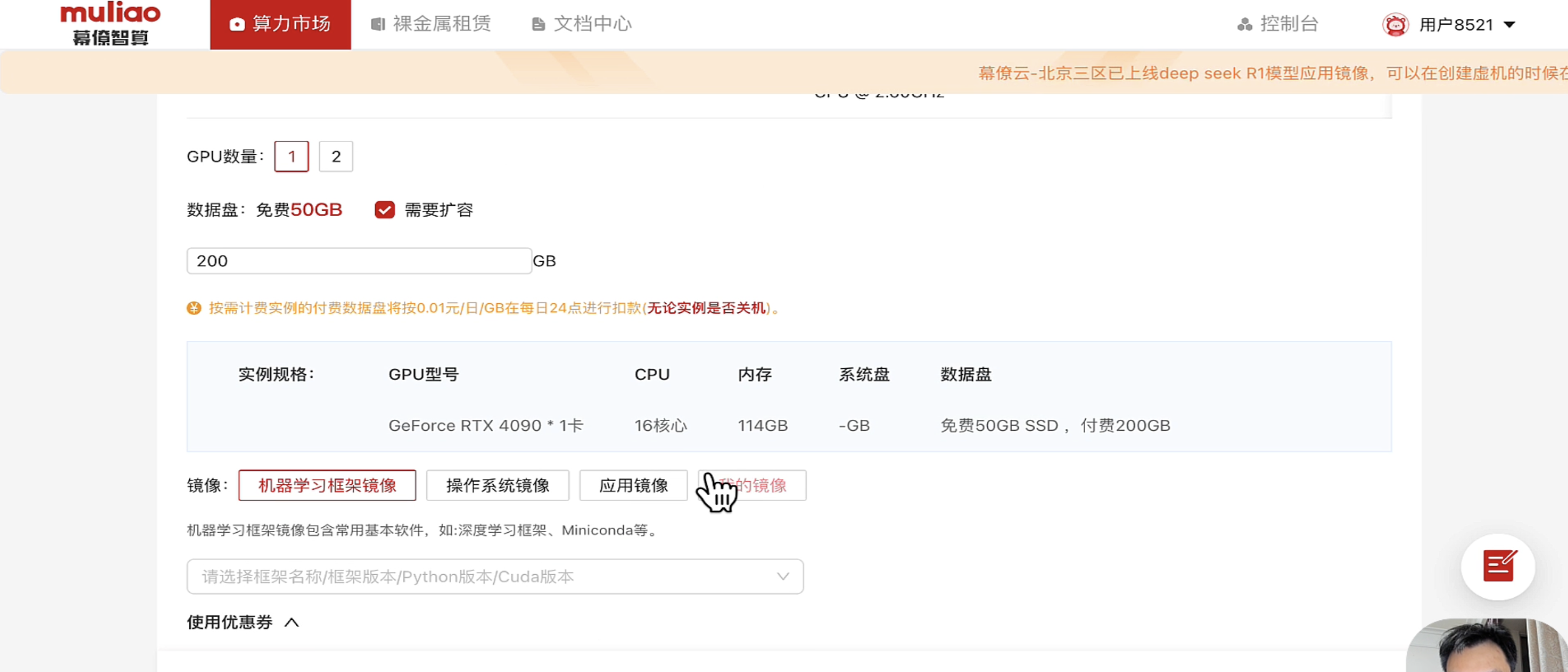Click the user avatar icon
Screen dimensions: 1568x672
click(x=1395, y=24)
